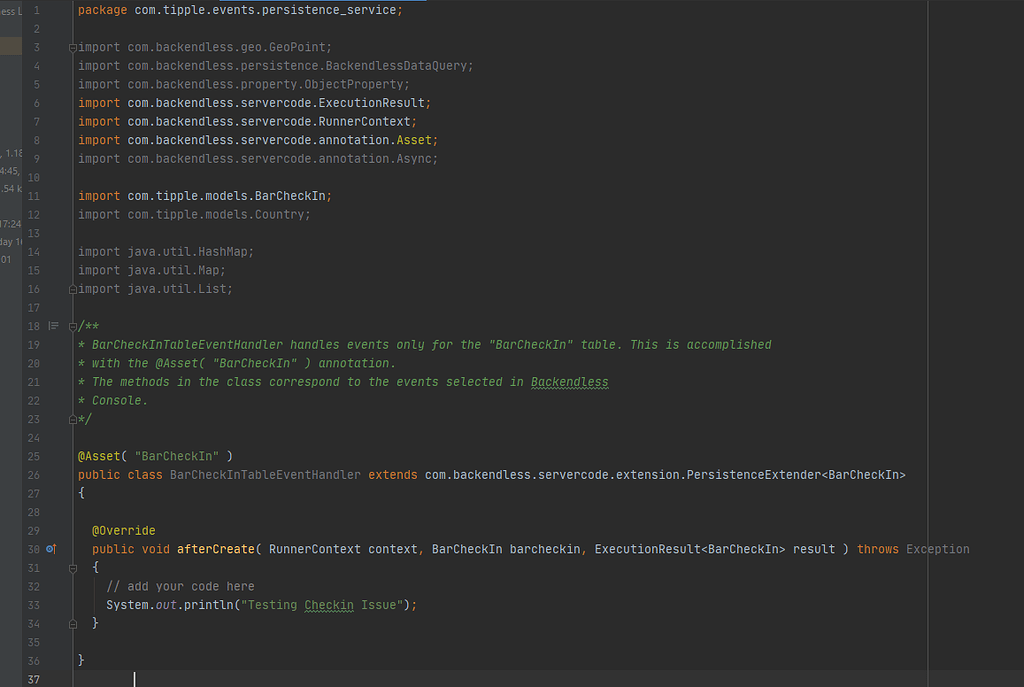Collapse the import block at line 3
Viewport: 1024px width, 687px height.
(x=71, y=46)
